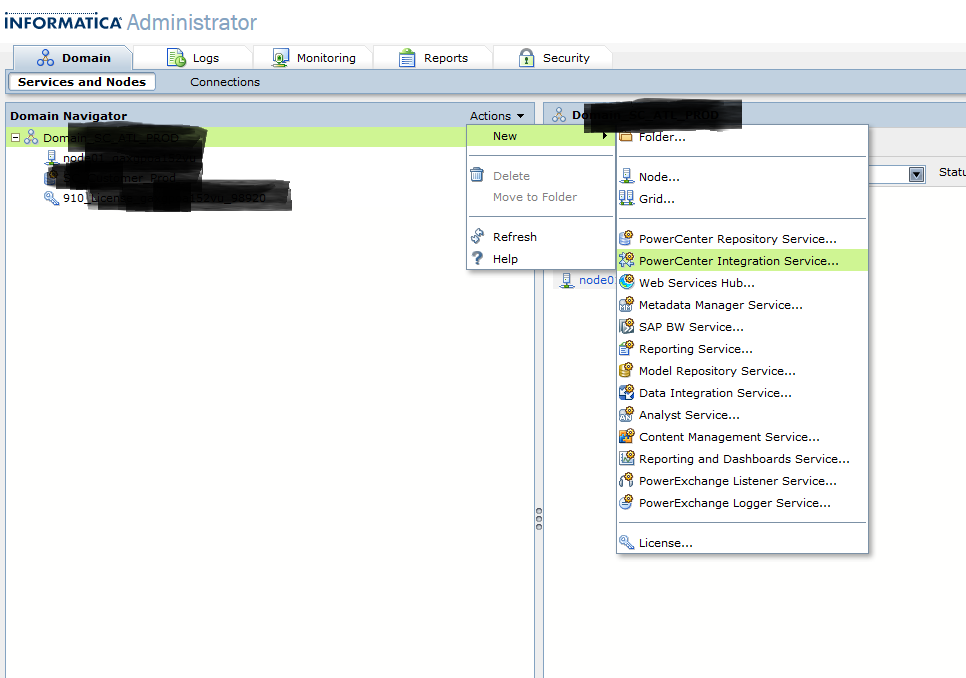Choose Refresh from the Actions menu
Screen dimensions: 966x678
pyautogui.click(x=514, y=237)
